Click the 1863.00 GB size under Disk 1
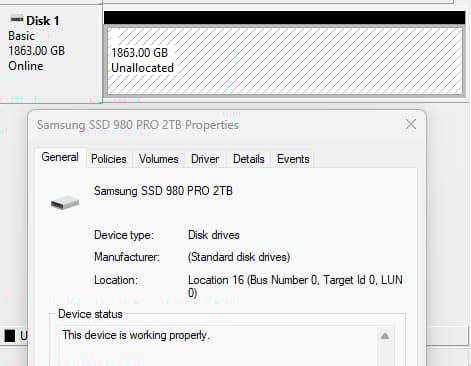 [x=36, y=51]
